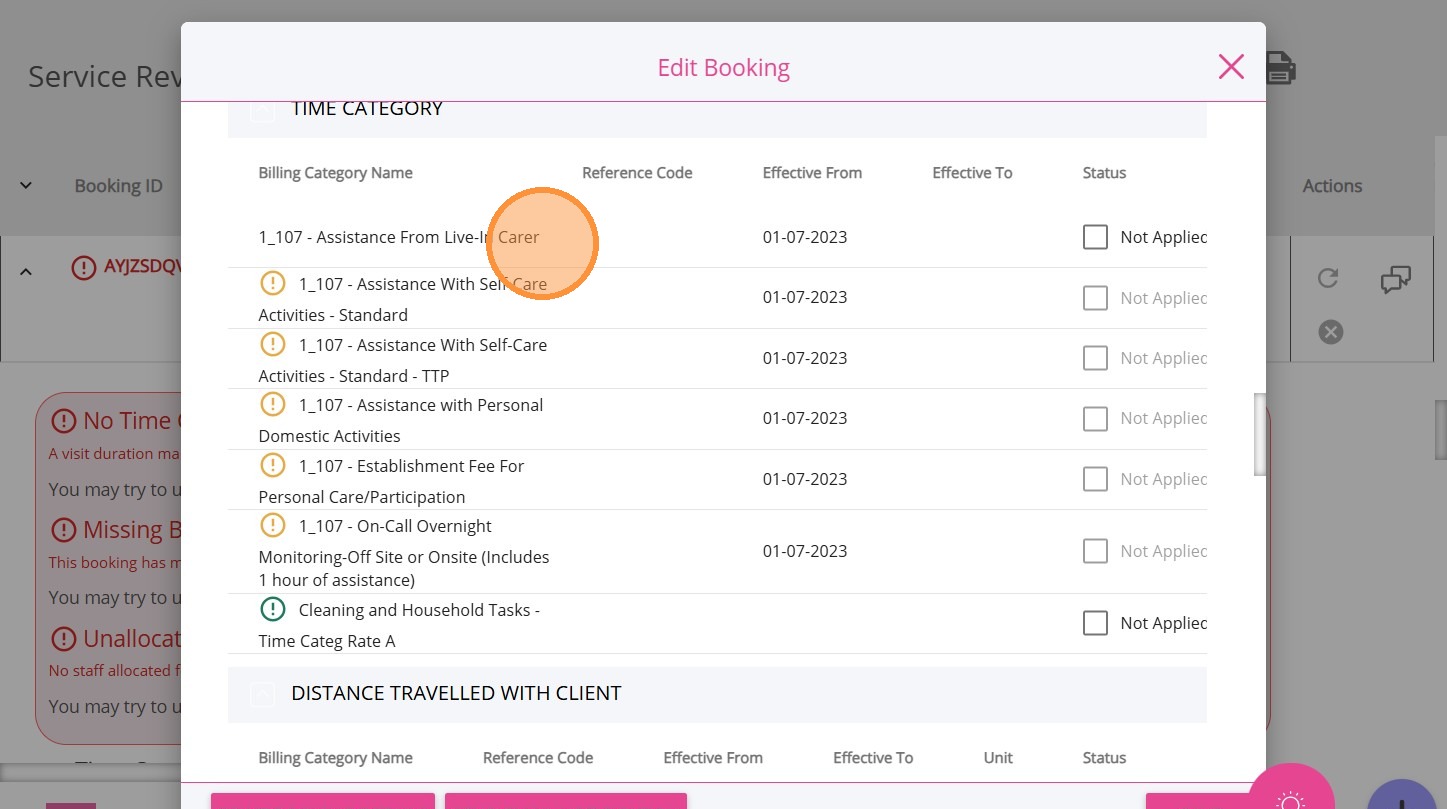Click warning icon for Assistance with Personal Domestic Activities

click(x=273, y=405)
